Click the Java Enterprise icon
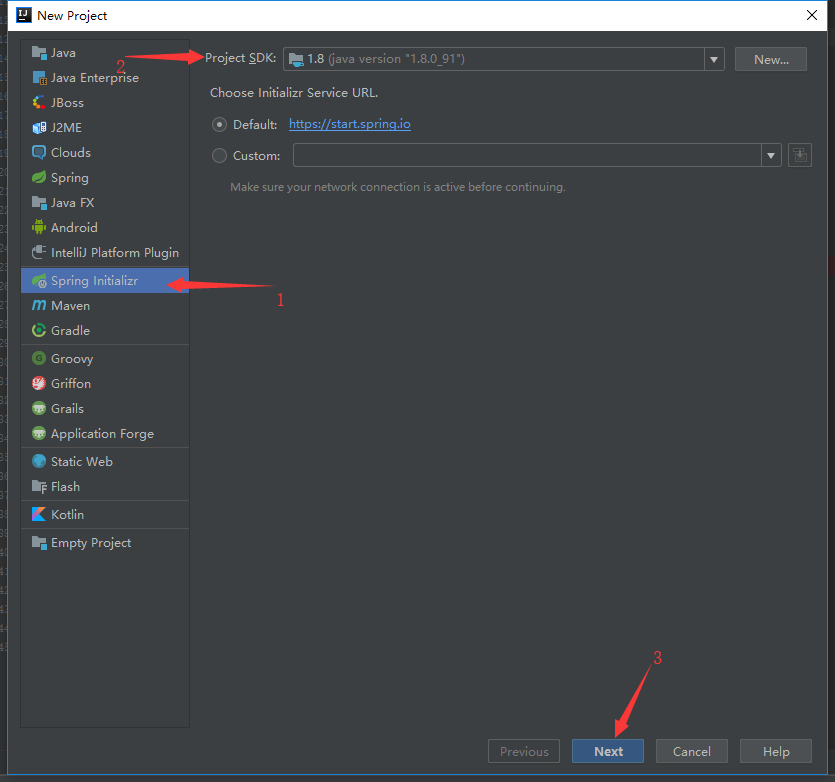 pos(39,78)
